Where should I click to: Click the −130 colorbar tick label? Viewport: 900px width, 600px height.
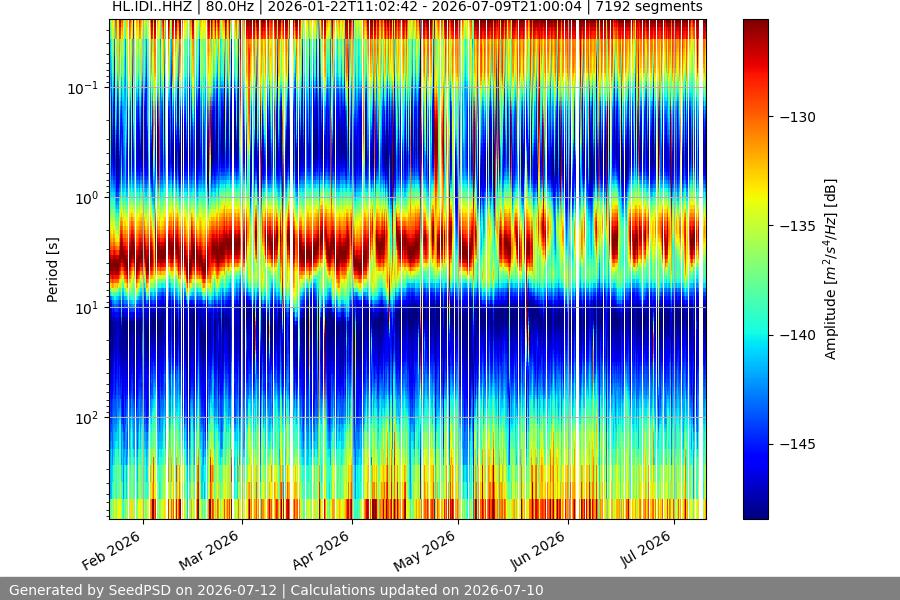[797, 117]
